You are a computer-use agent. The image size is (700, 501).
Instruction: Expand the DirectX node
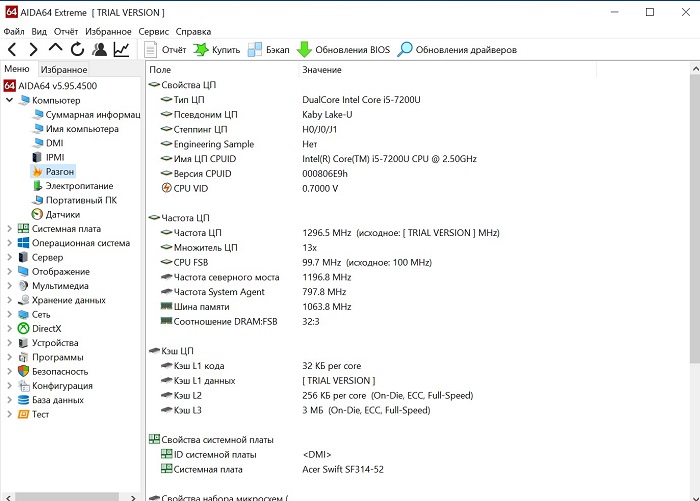point(9,329)
